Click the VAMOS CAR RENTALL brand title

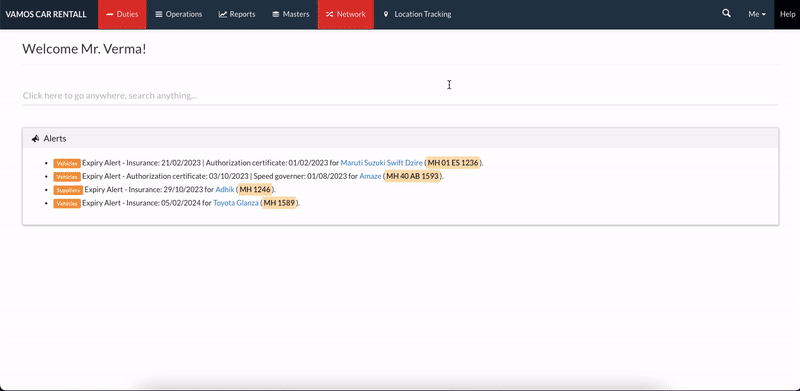[x=46, y=14]
